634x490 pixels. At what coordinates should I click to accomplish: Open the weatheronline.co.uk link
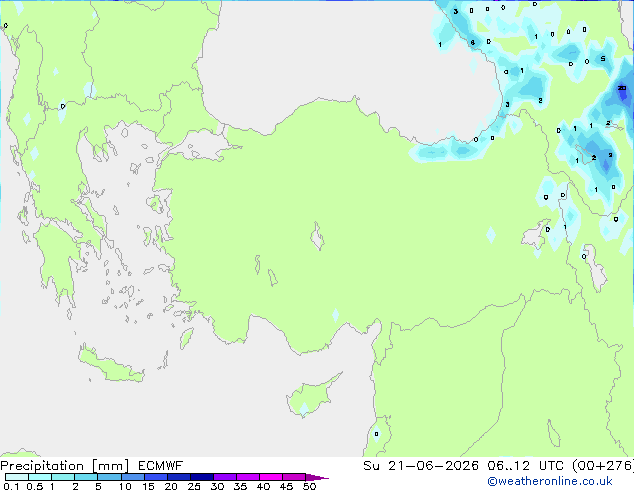[550, 481]
